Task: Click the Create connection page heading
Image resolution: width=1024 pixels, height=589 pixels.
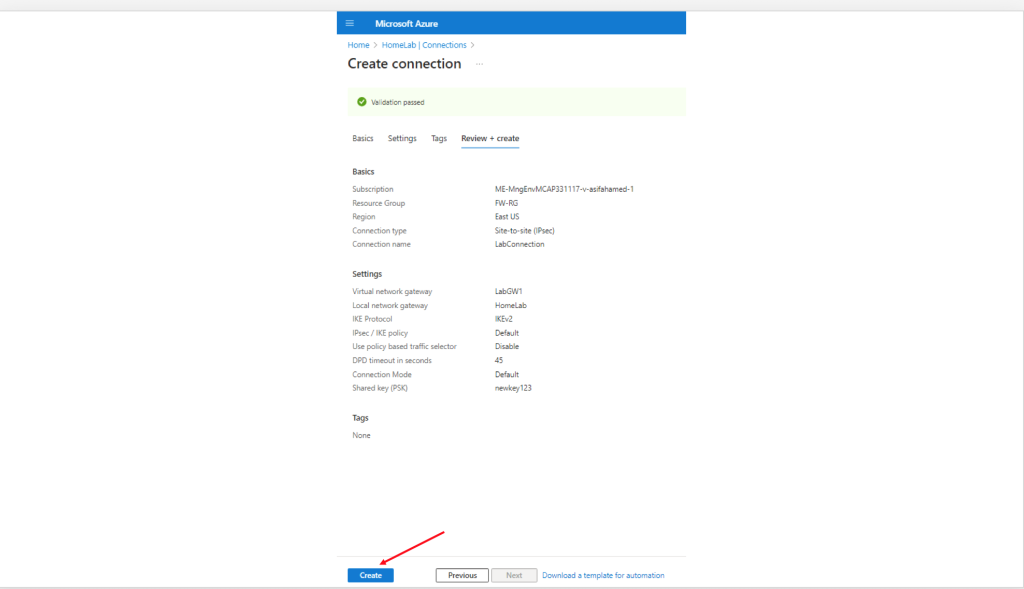Action: tap(404, 64)
